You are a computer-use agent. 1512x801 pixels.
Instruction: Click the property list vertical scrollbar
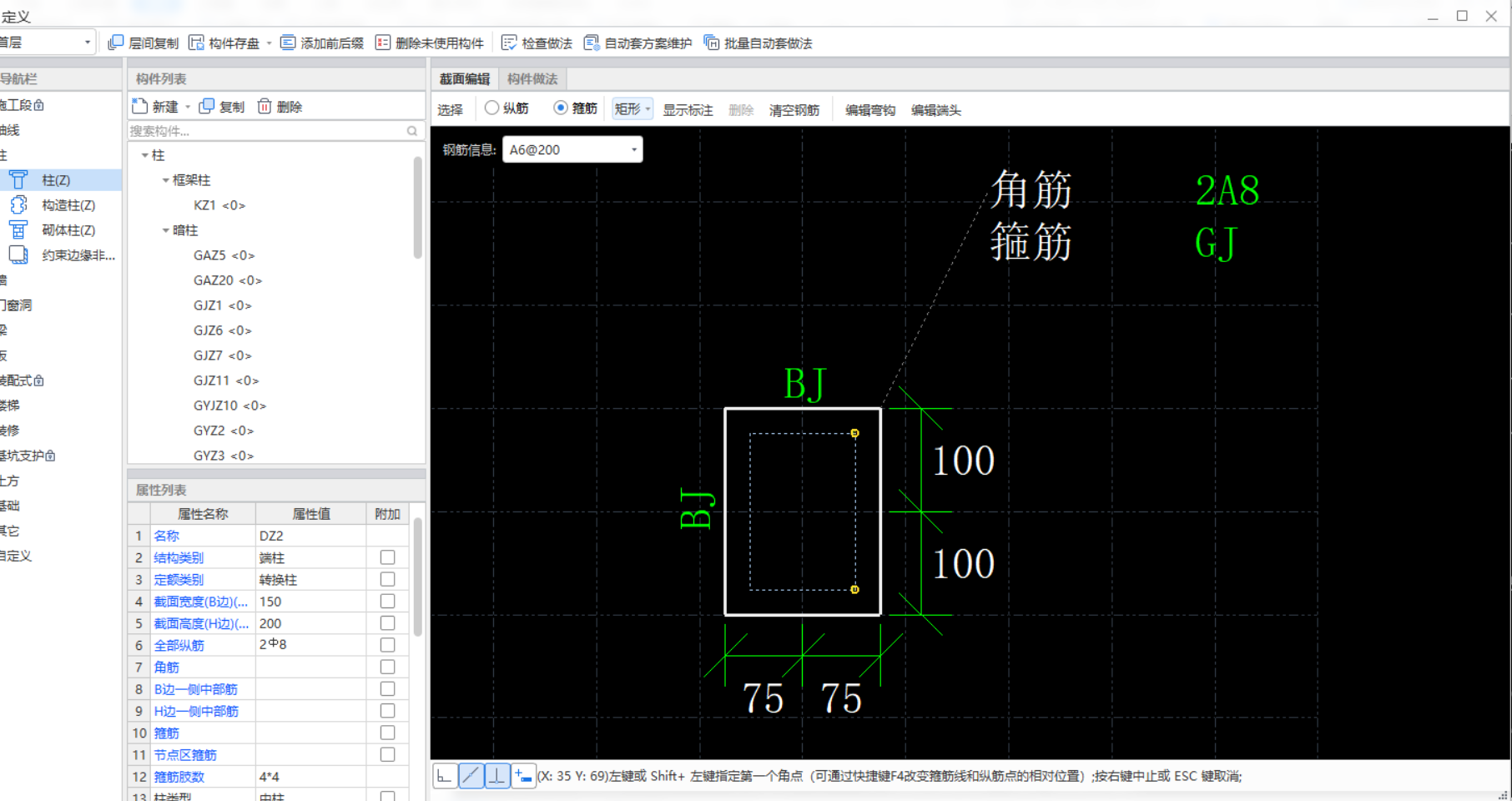[x=417, y=577]
